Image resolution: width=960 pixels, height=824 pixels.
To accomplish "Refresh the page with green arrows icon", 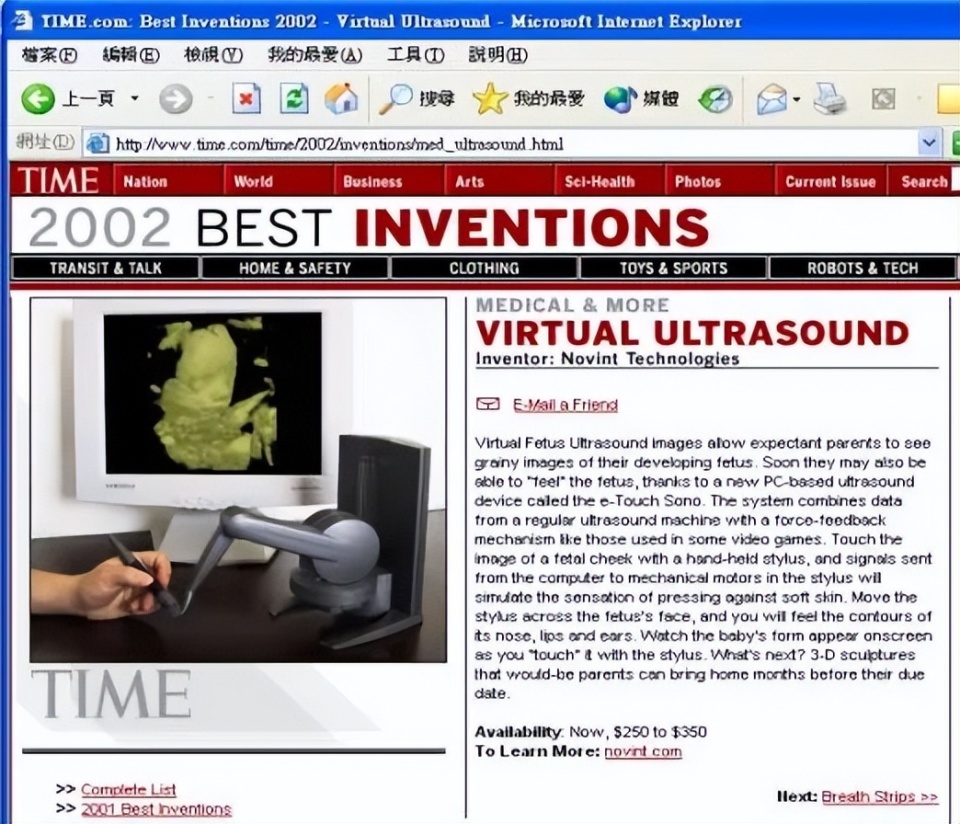I will (x=294, y=98).
